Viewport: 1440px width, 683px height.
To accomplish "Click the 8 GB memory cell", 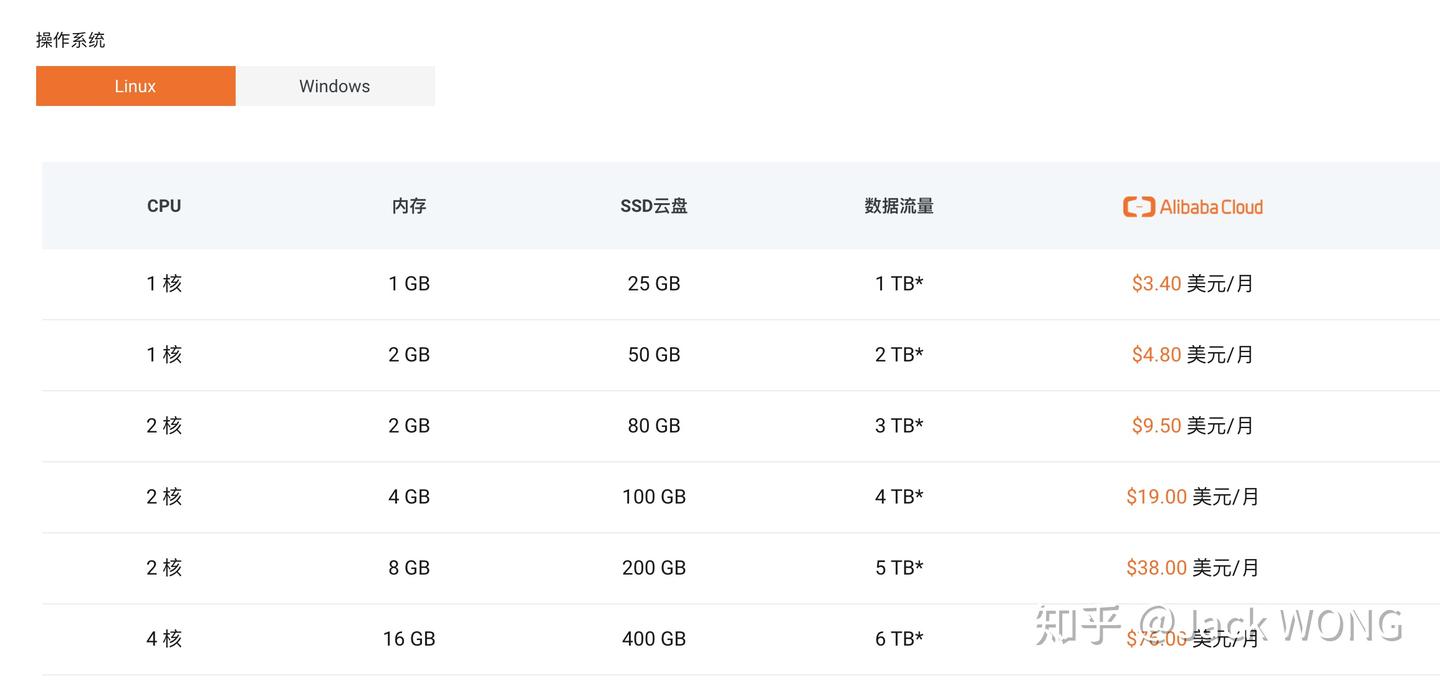I will [409, 568].
